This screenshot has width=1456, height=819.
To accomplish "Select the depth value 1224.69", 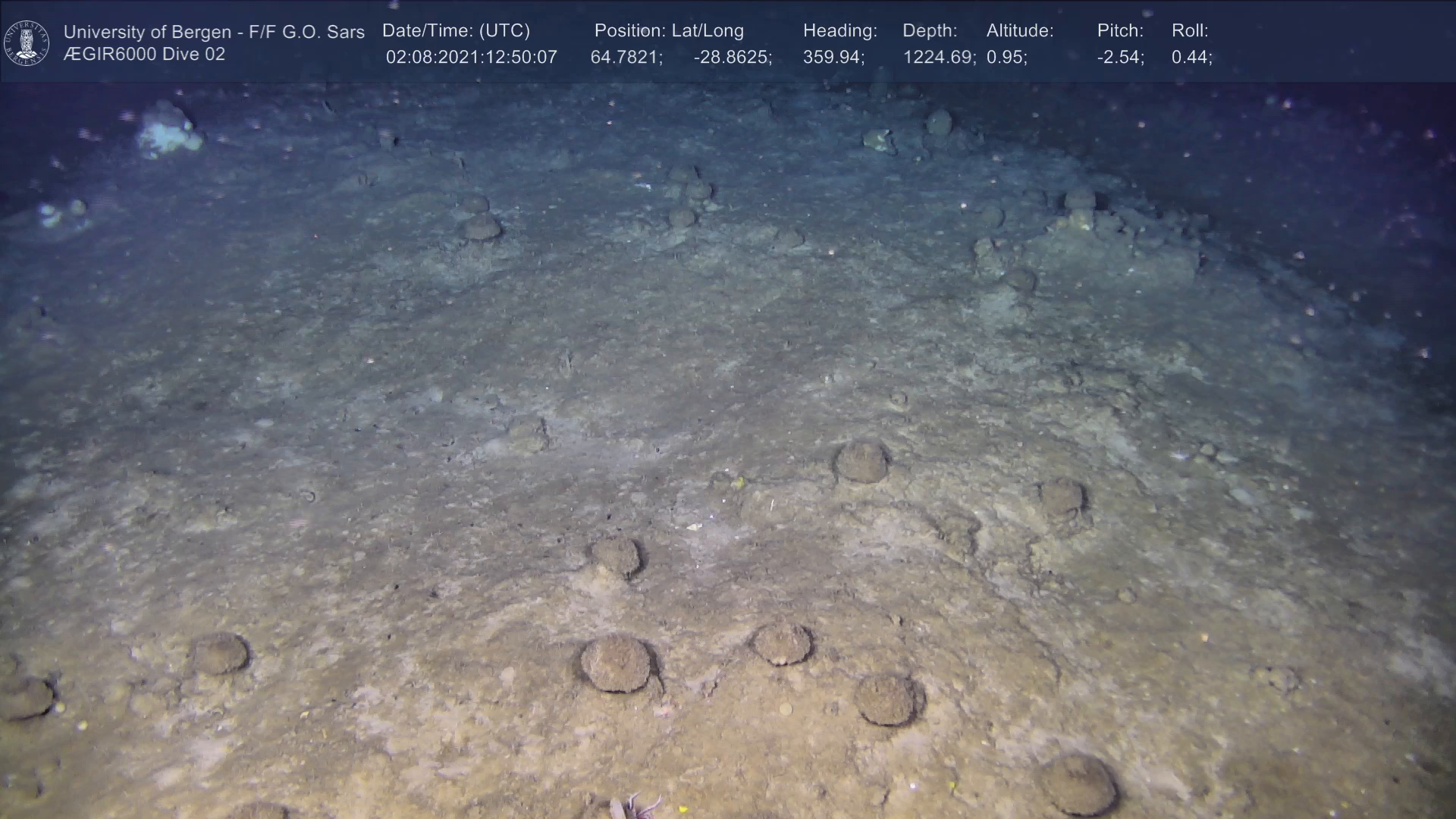I will pyautogui.click(x=939, y=58).
